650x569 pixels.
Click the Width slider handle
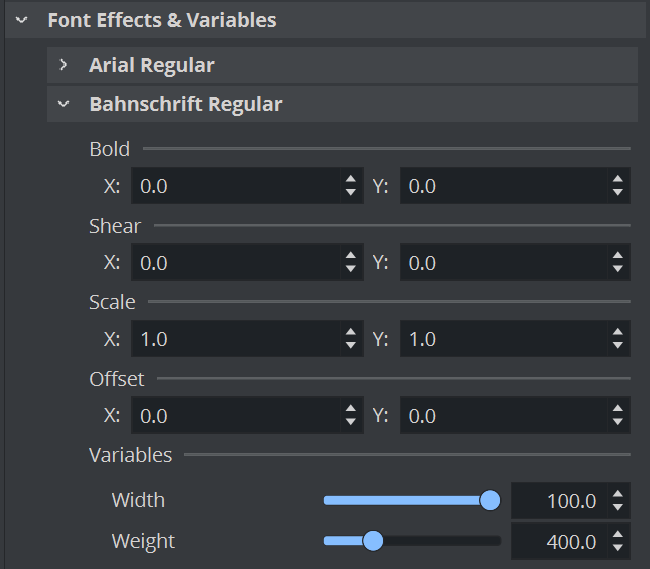[x=490, y=500]
